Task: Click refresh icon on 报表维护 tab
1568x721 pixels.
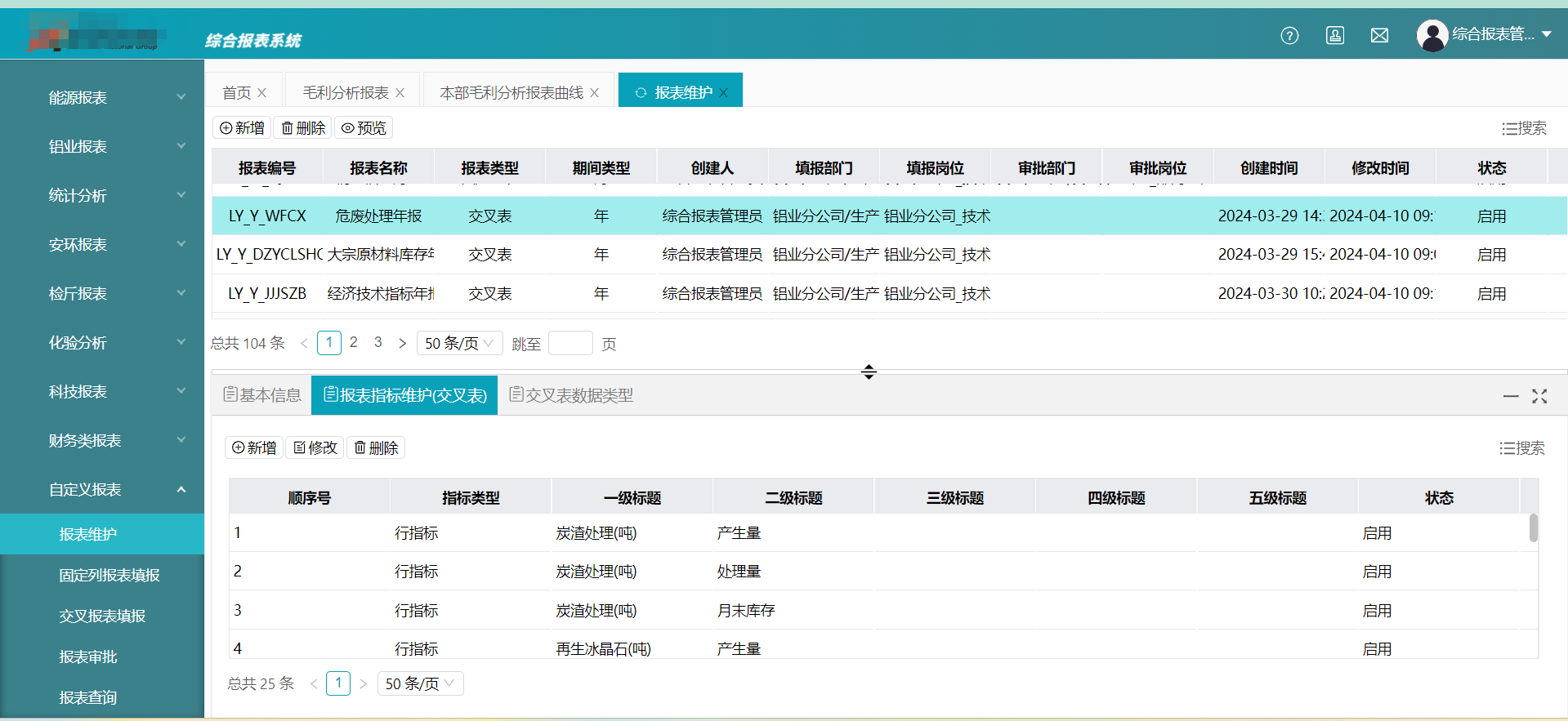Action: pos(641,93)
